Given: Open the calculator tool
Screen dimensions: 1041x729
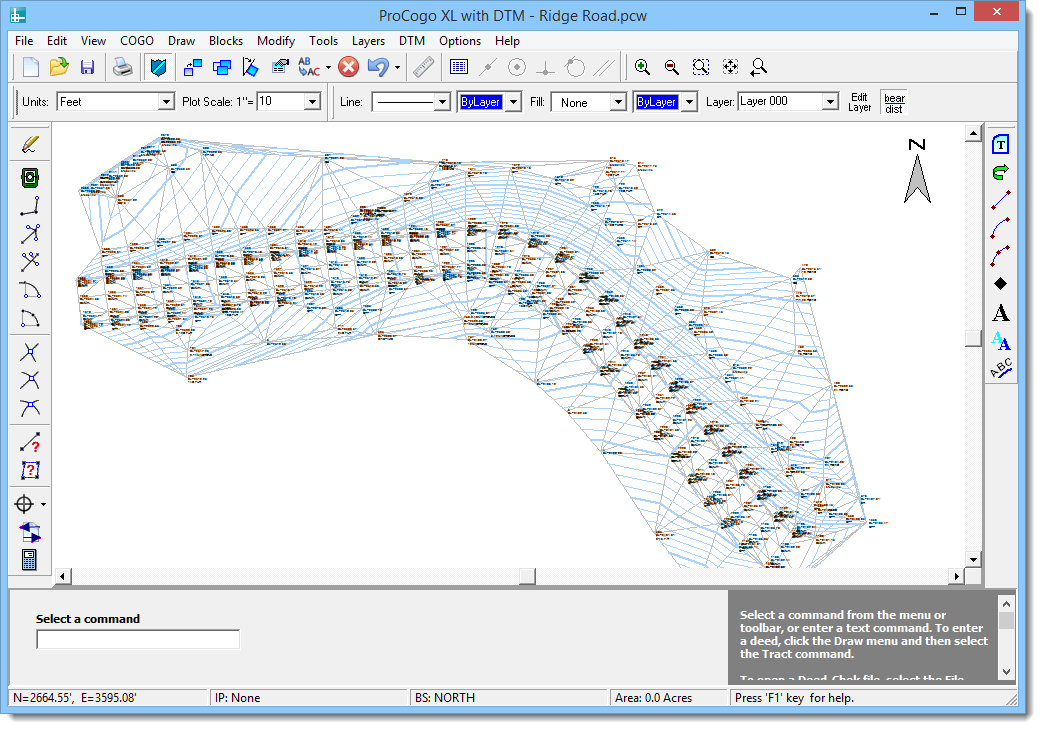Looking at the screenshot, I should pyautogui.click(x=29, y=560).
